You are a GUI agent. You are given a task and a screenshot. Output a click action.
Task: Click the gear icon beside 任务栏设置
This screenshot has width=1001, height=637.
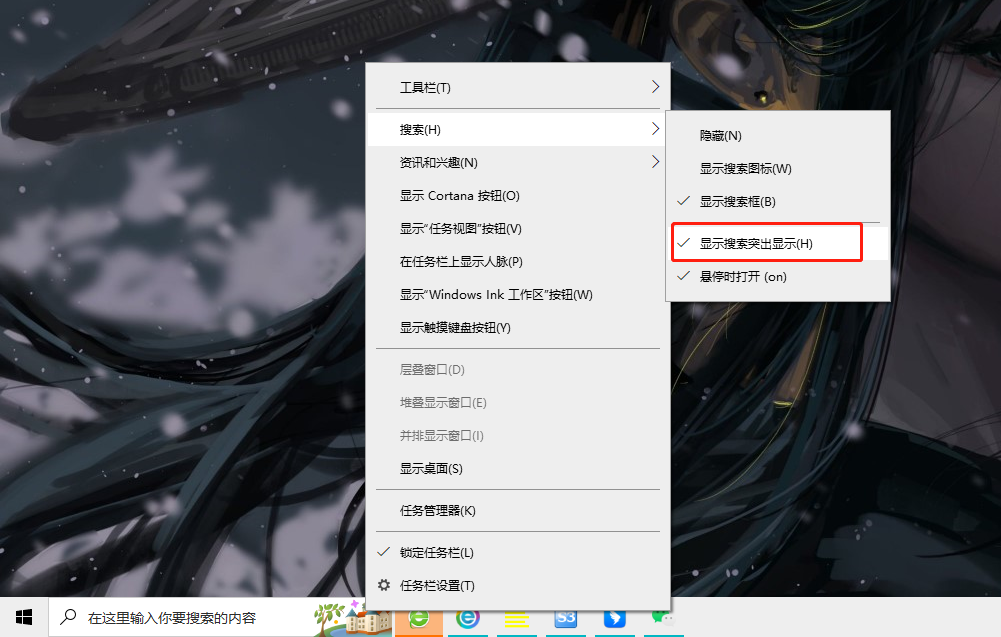383,585
